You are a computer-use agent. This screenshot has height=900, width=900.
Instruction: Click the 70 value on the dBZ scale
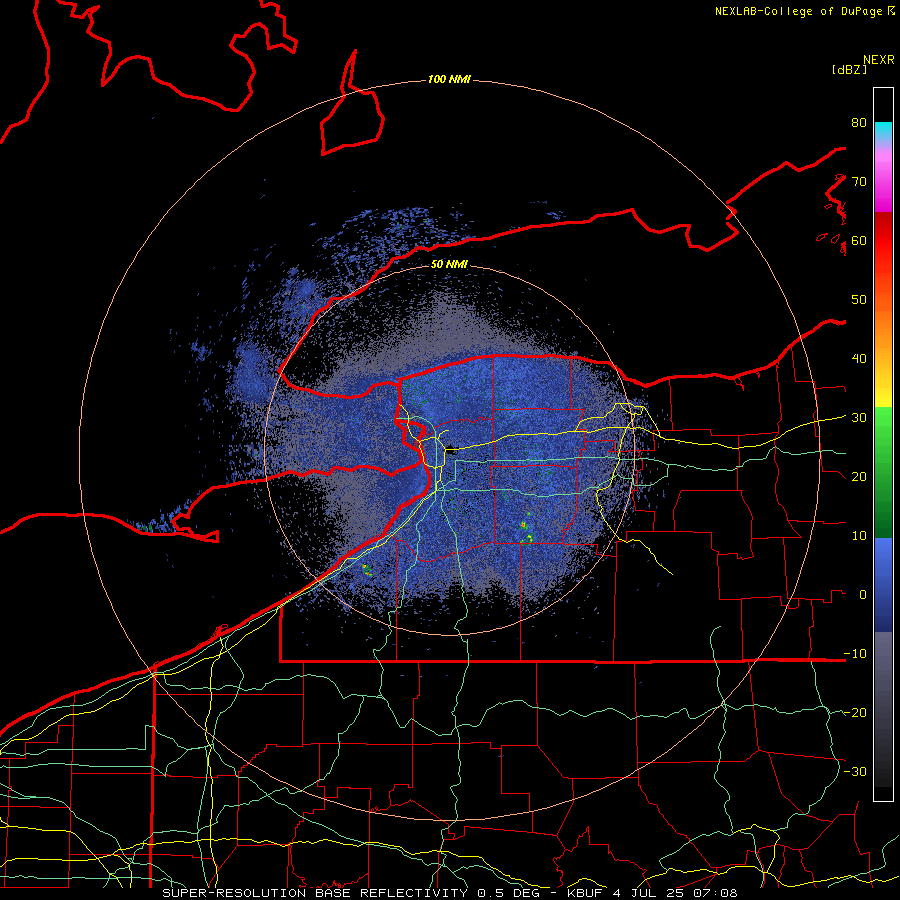[859, 181]
